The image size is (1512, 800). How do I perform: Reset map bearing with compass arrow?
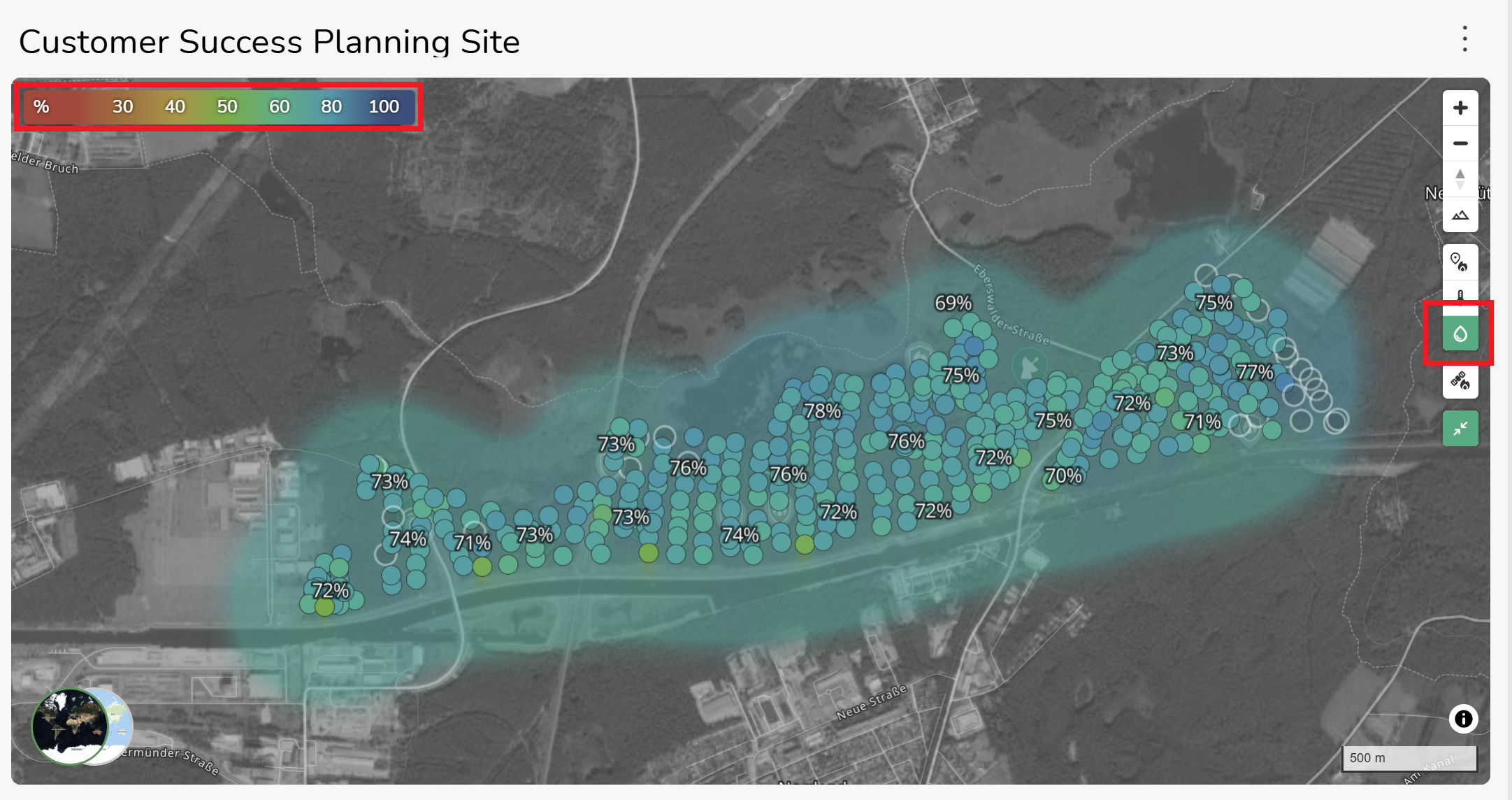coord(1460,179)
